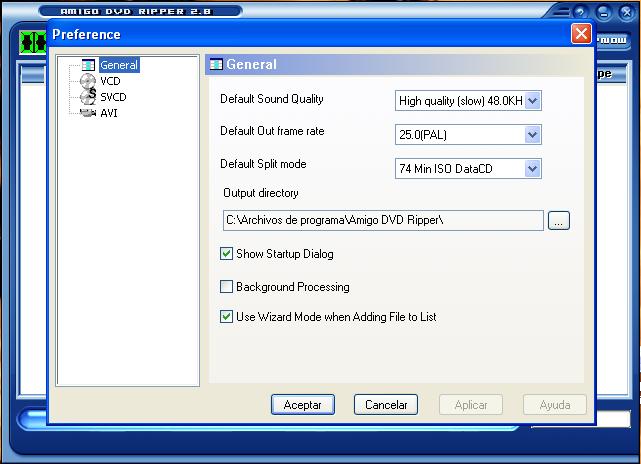Image resolution: width=641 pixels, height=464 pixels.
Task: Click the General list icon in tree
Action: 88,65
